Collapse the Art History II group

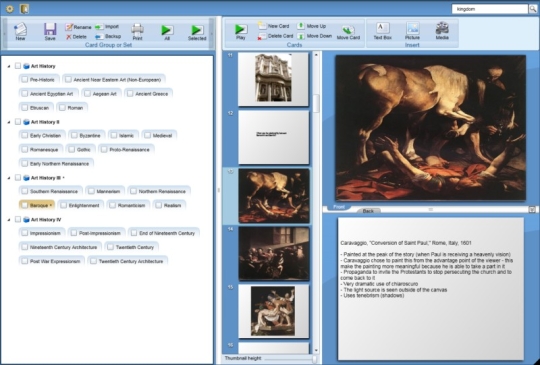pyautogui.click(x=9, y=122)
